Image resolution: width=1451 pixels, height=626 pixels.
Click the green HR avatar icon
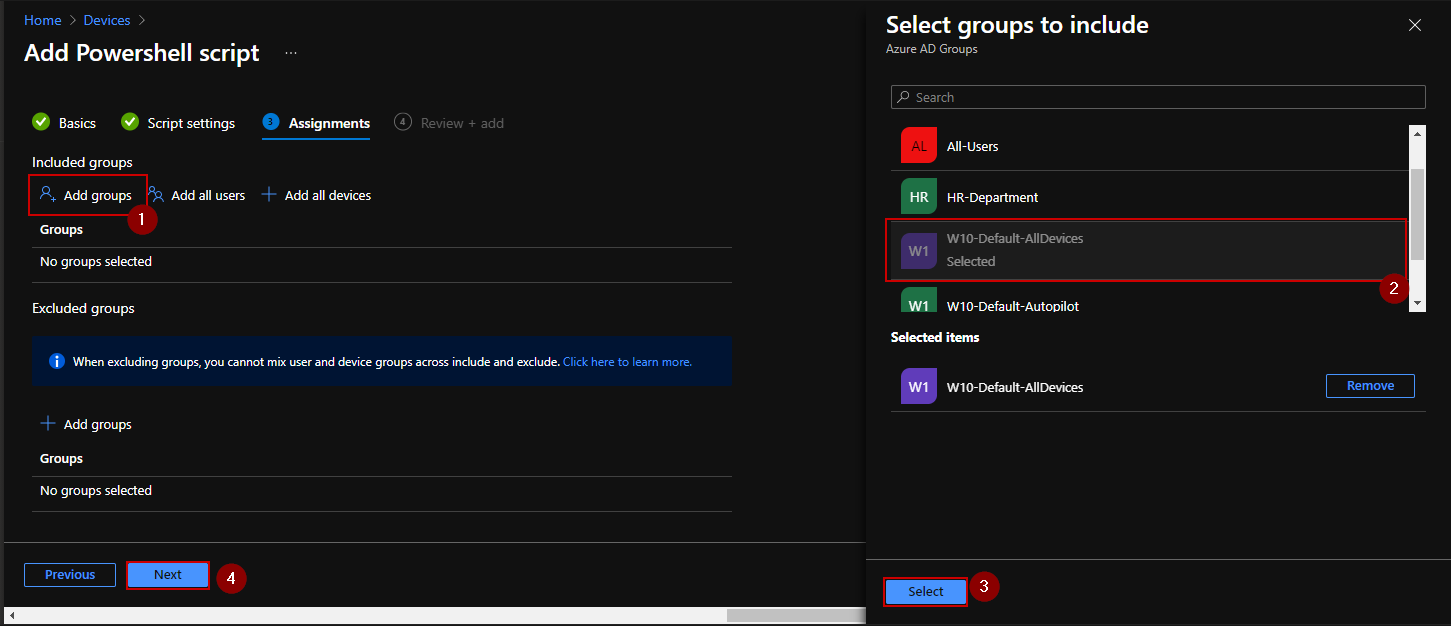(x=918, y=197)
